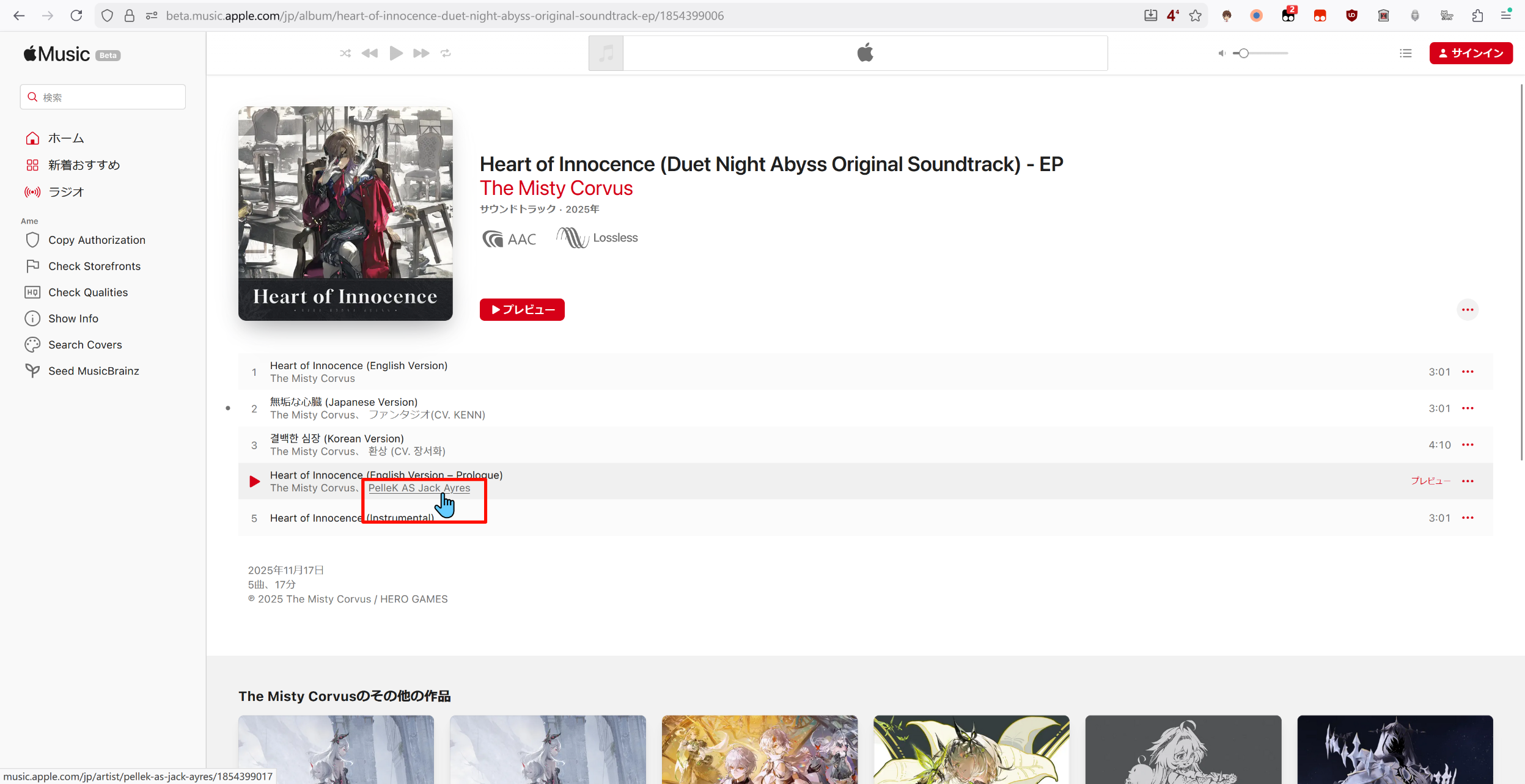Open Check Qualities HQ item
The height and width of the screenshot is (784, 1525).
tap(88, 293)
